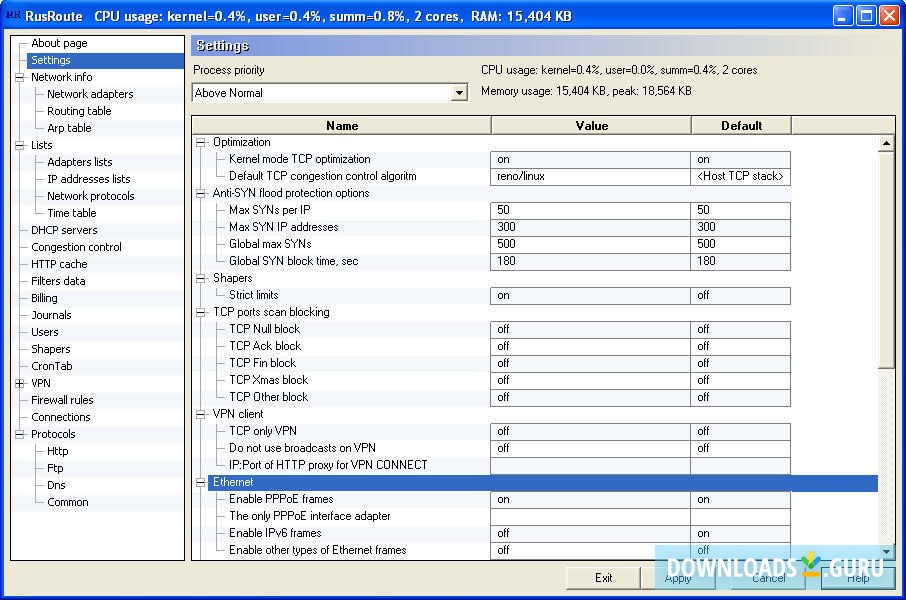
Task: Collapse the Protocols tree node
Action: pos(20,434)
